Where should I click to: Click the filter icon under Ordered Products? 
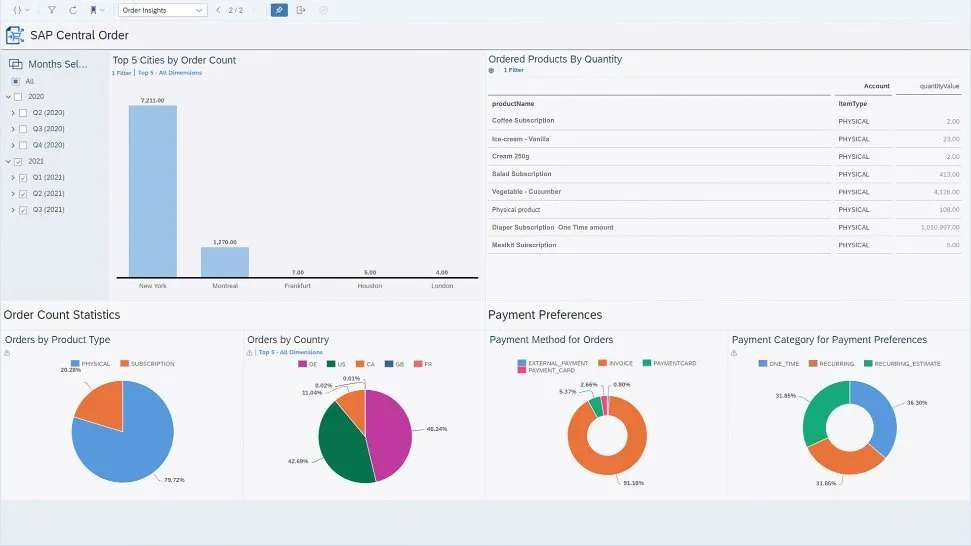491,71
